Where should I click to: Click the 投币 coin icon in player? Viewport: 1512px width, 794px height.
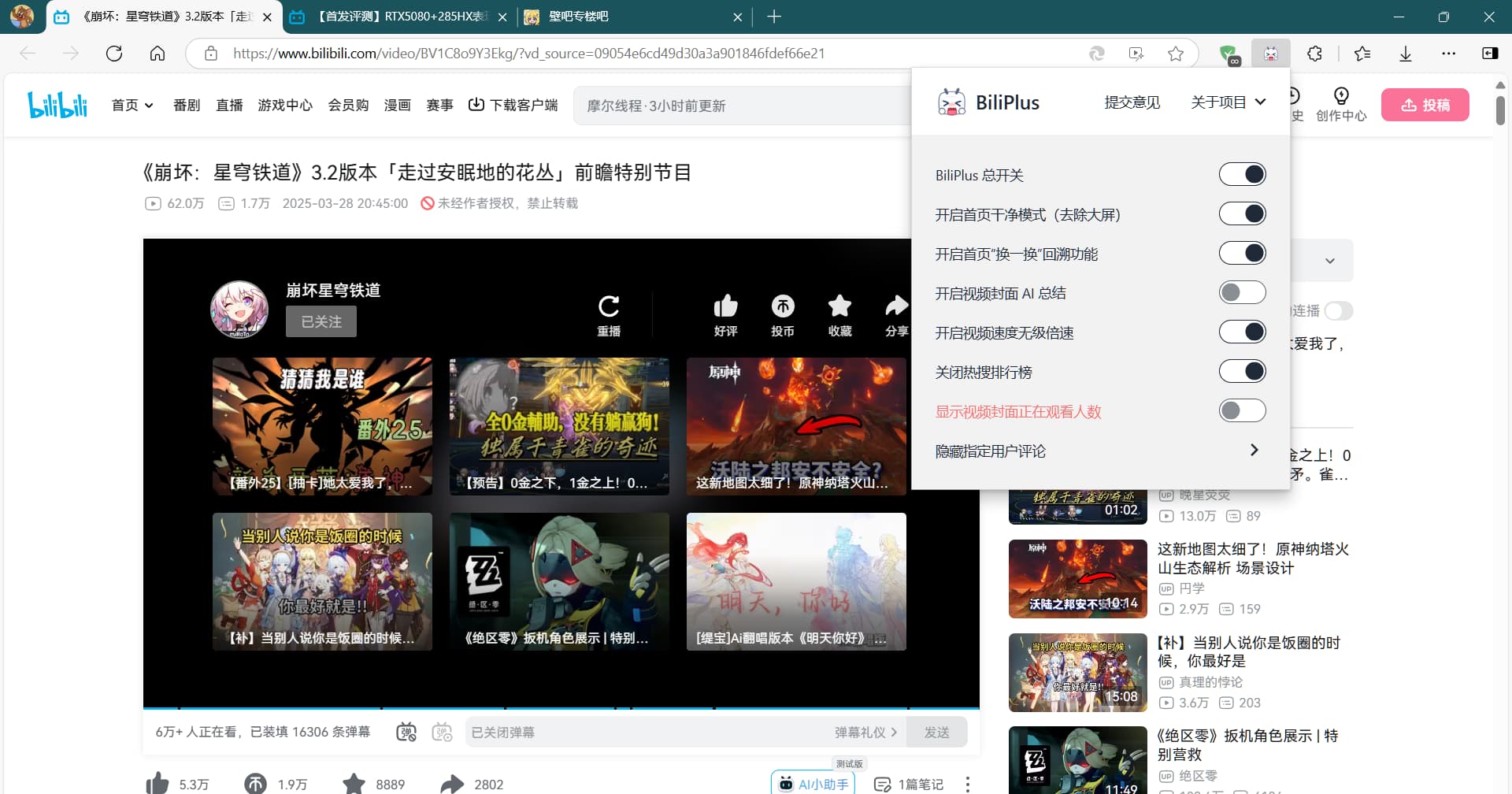[783, 316]
